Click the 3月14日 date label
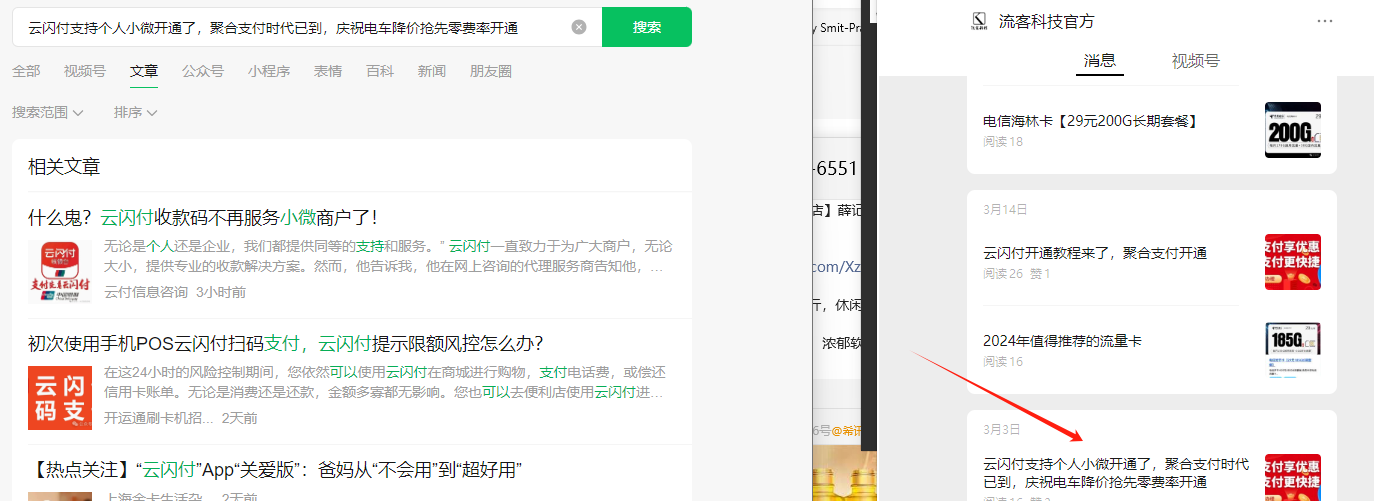This screenshot has height=501, width=1374. (x=1005, y=209)
